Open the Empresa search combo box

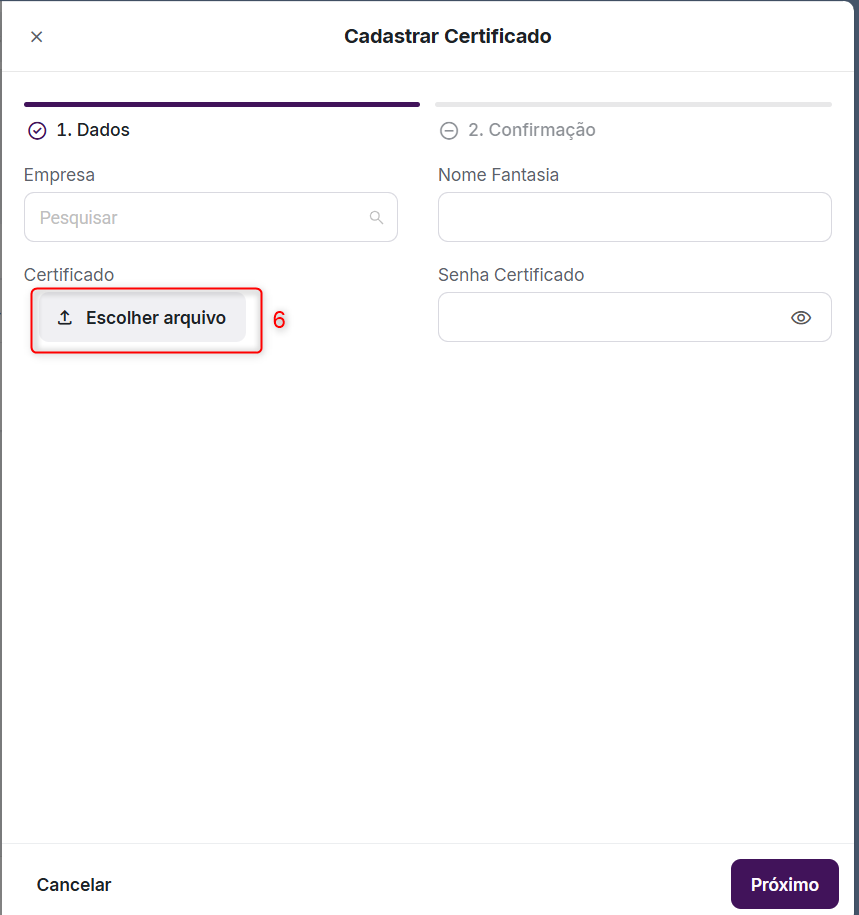[200, 218]
